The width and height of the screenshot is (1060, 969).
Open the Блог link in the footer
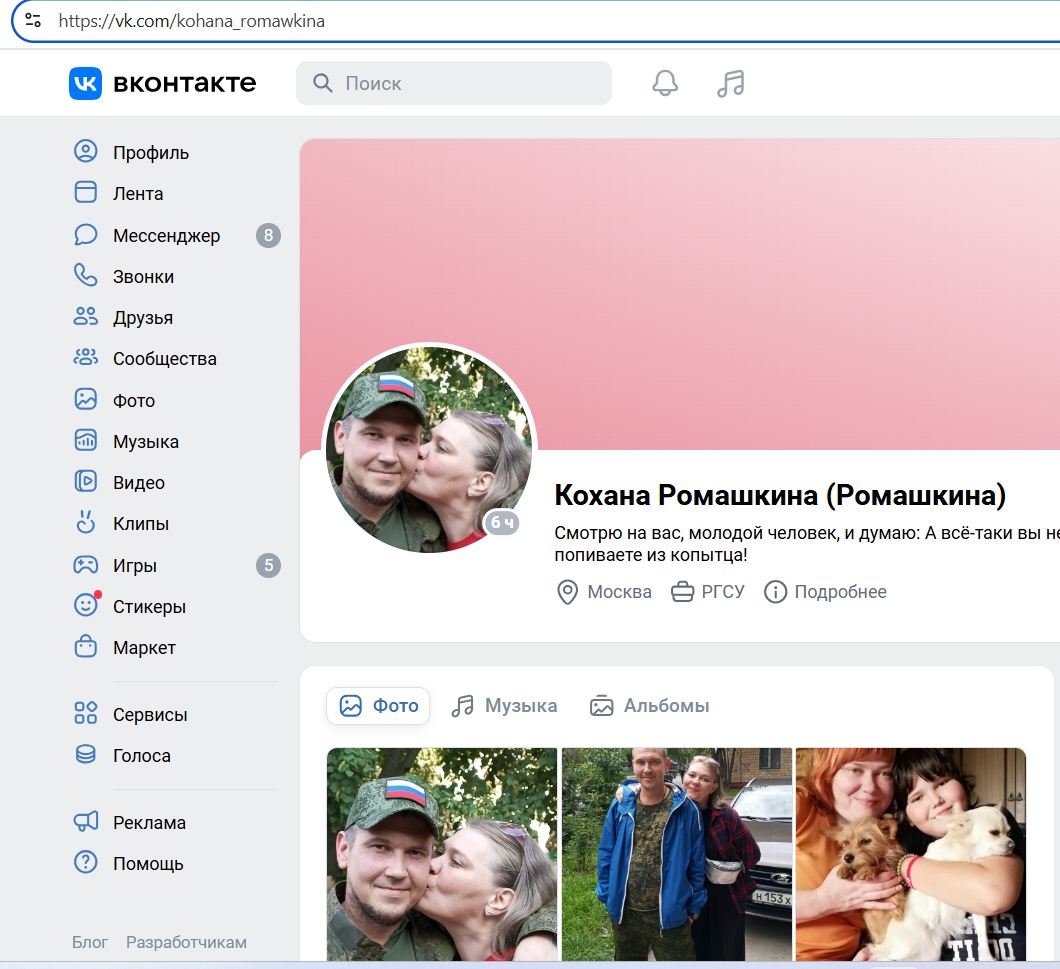89,942
